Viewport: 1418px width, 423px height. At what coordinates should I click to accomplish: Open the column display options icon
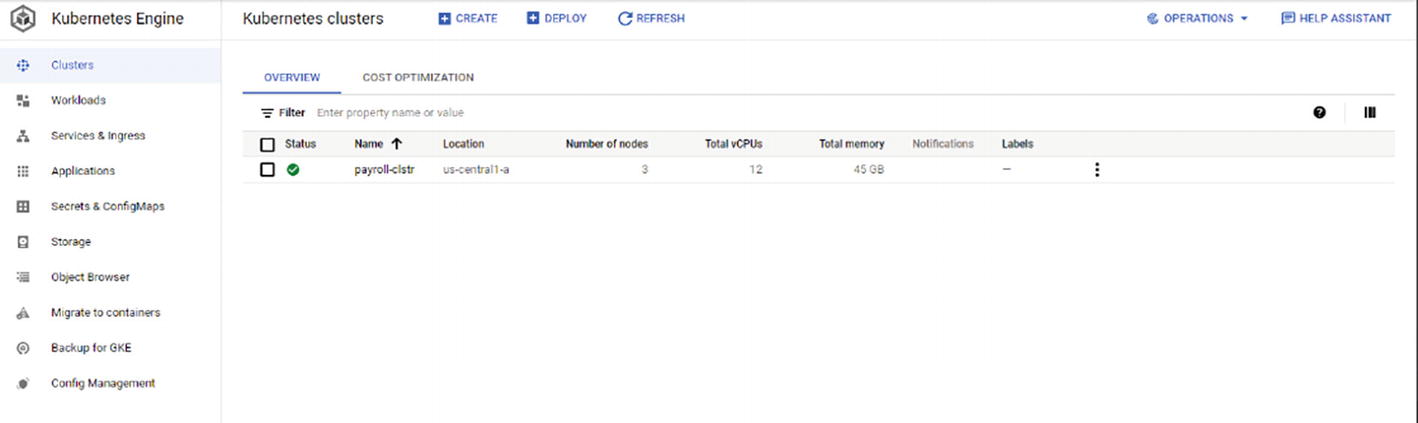click(x=1370, y=112)
